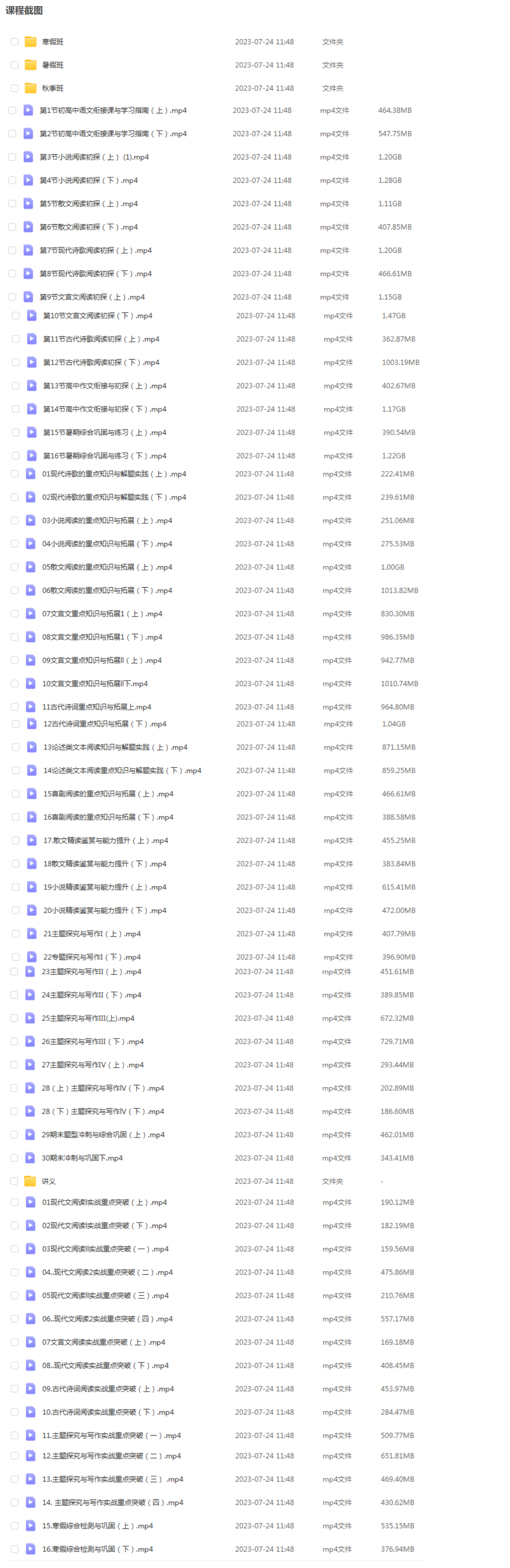Open file 25主题探究与写作III(上).mp4
The height and width of the screenshot is (1568, 510).
click(88, 1018)
